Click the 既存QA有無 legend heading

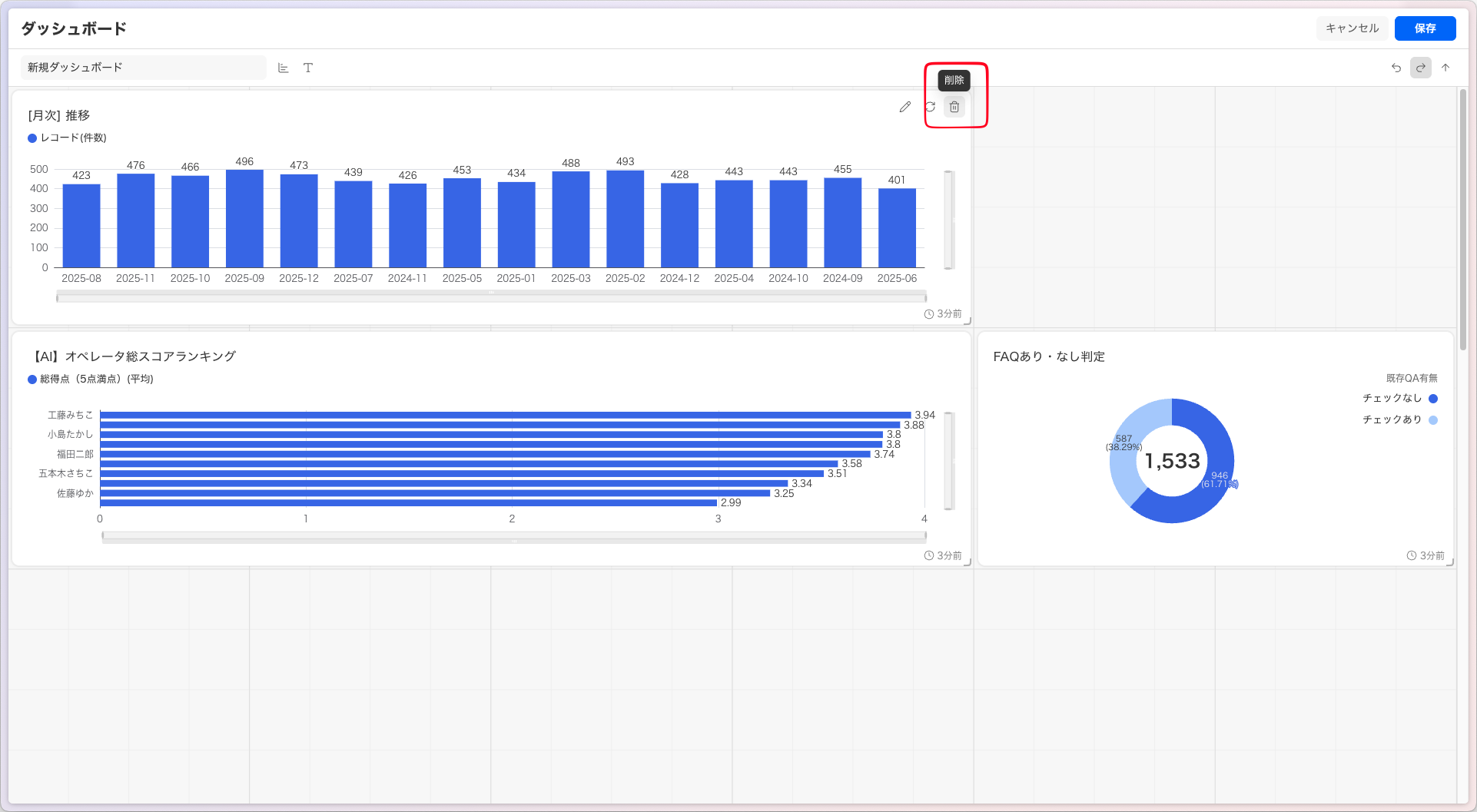(1412, 378)
